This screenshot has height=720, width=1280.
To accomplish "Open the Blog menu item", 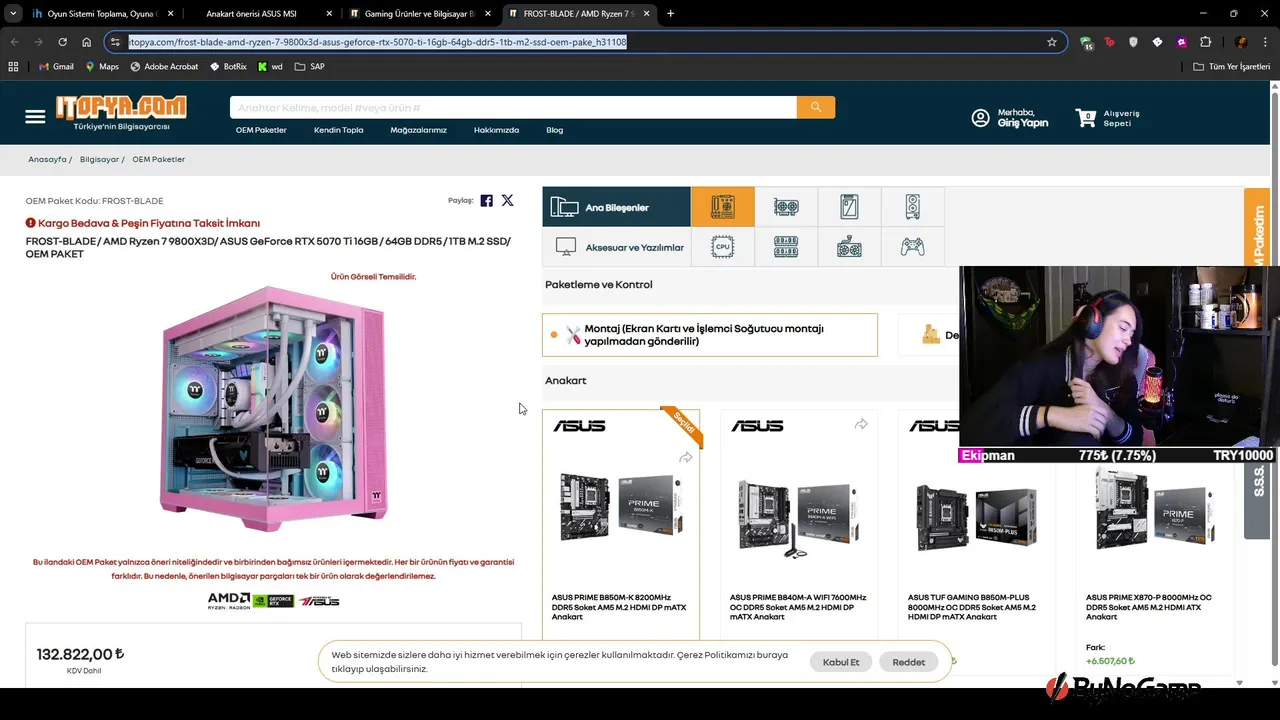I will (x=554, y=130).
